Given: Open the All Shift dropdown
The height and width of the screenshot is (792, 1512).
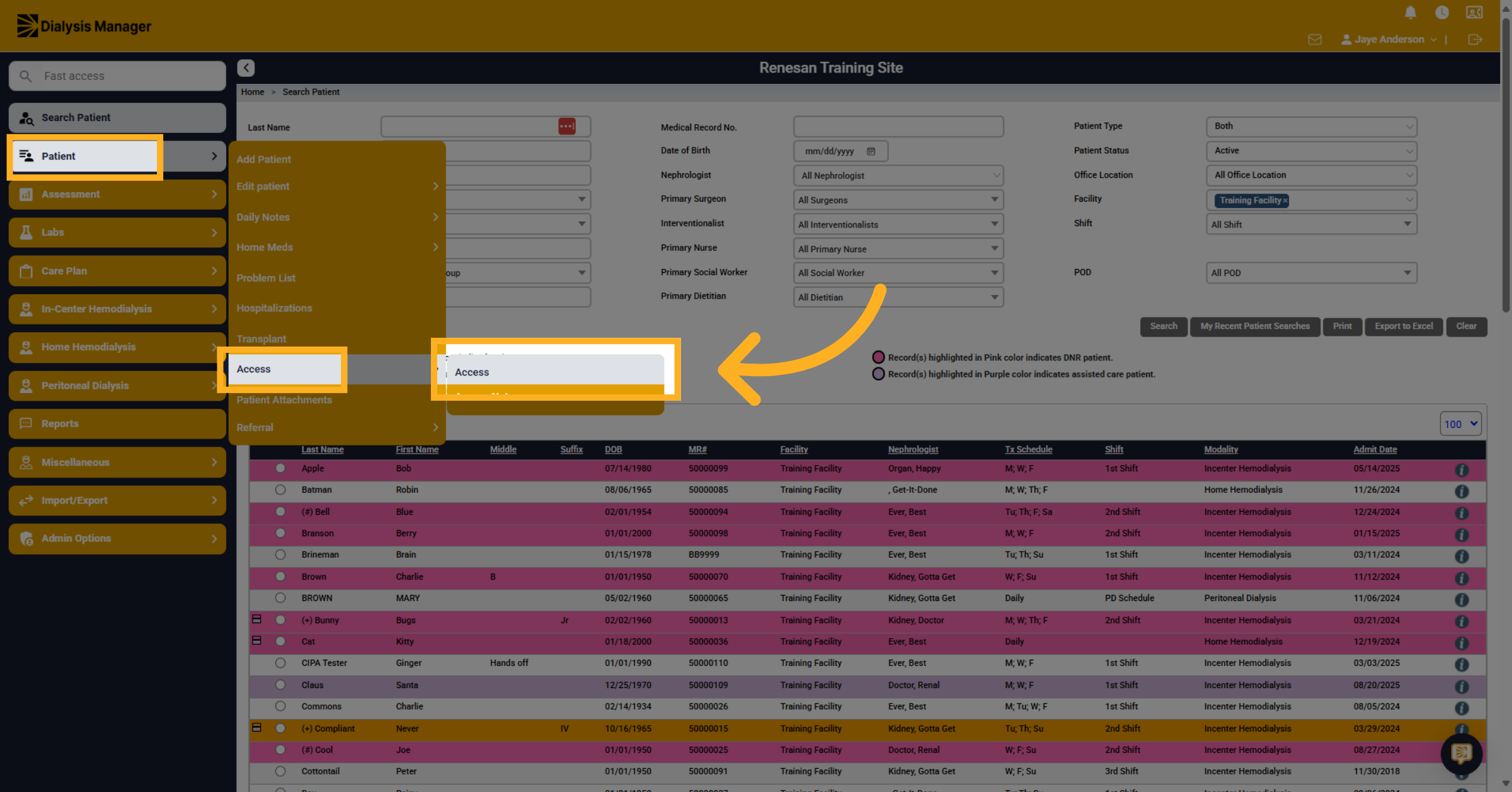Looking at the screenshot, I should (1311, 224).
